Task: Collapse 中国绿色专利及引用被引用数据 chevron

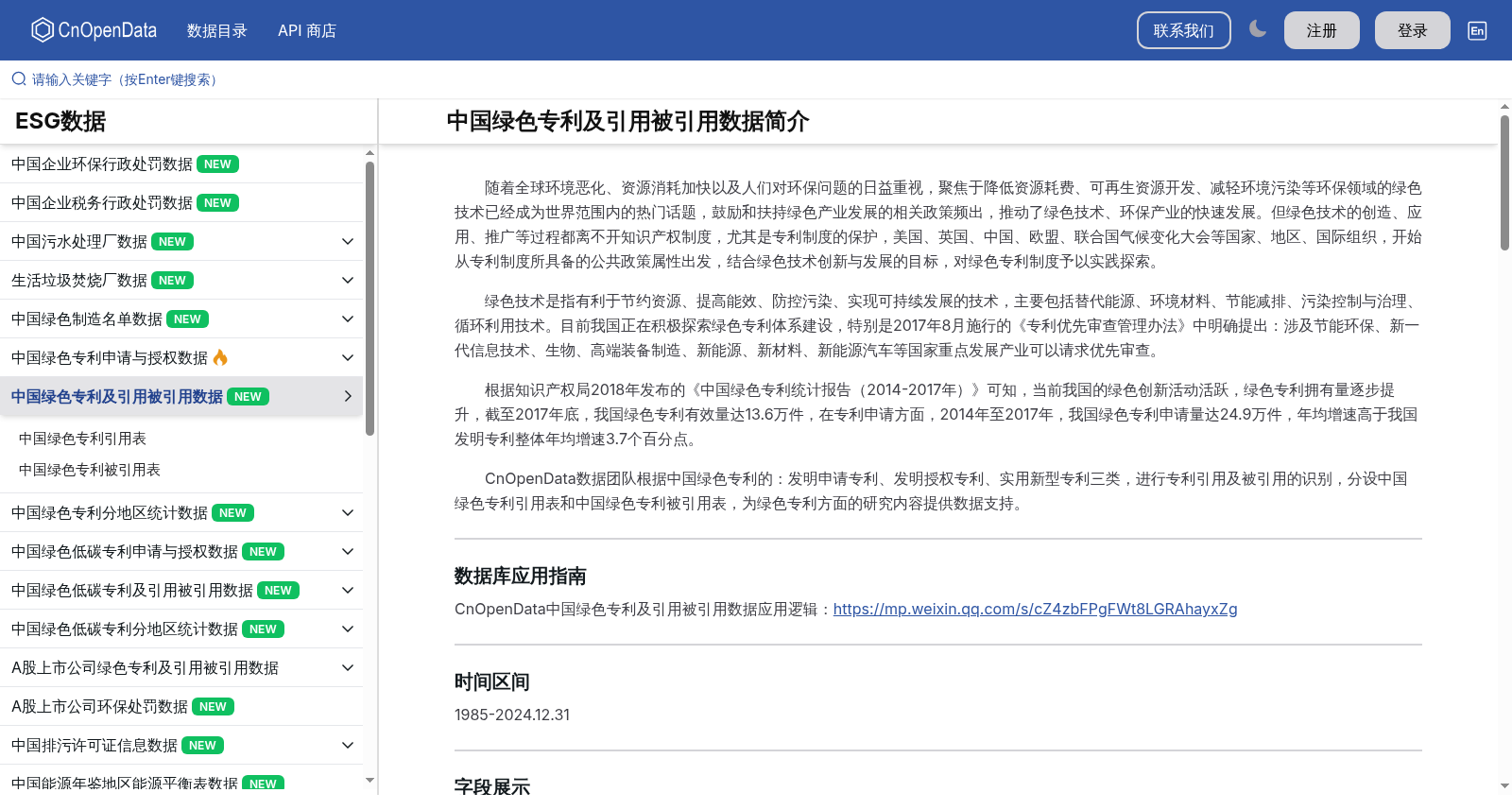Action: pos(348,397)
